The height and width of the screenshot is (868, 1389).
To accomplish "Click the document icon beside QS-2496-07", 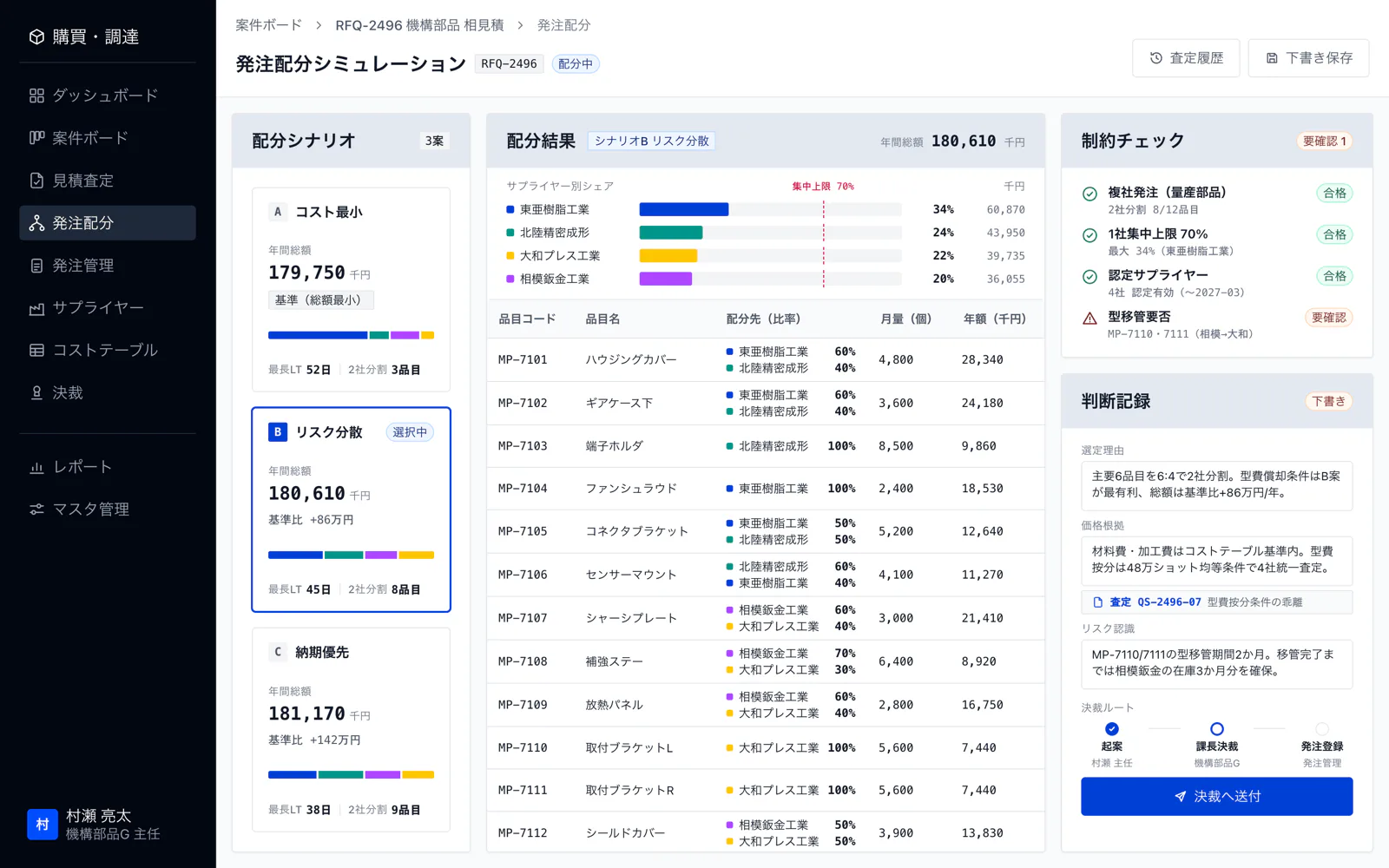I will coord(1097,602).
